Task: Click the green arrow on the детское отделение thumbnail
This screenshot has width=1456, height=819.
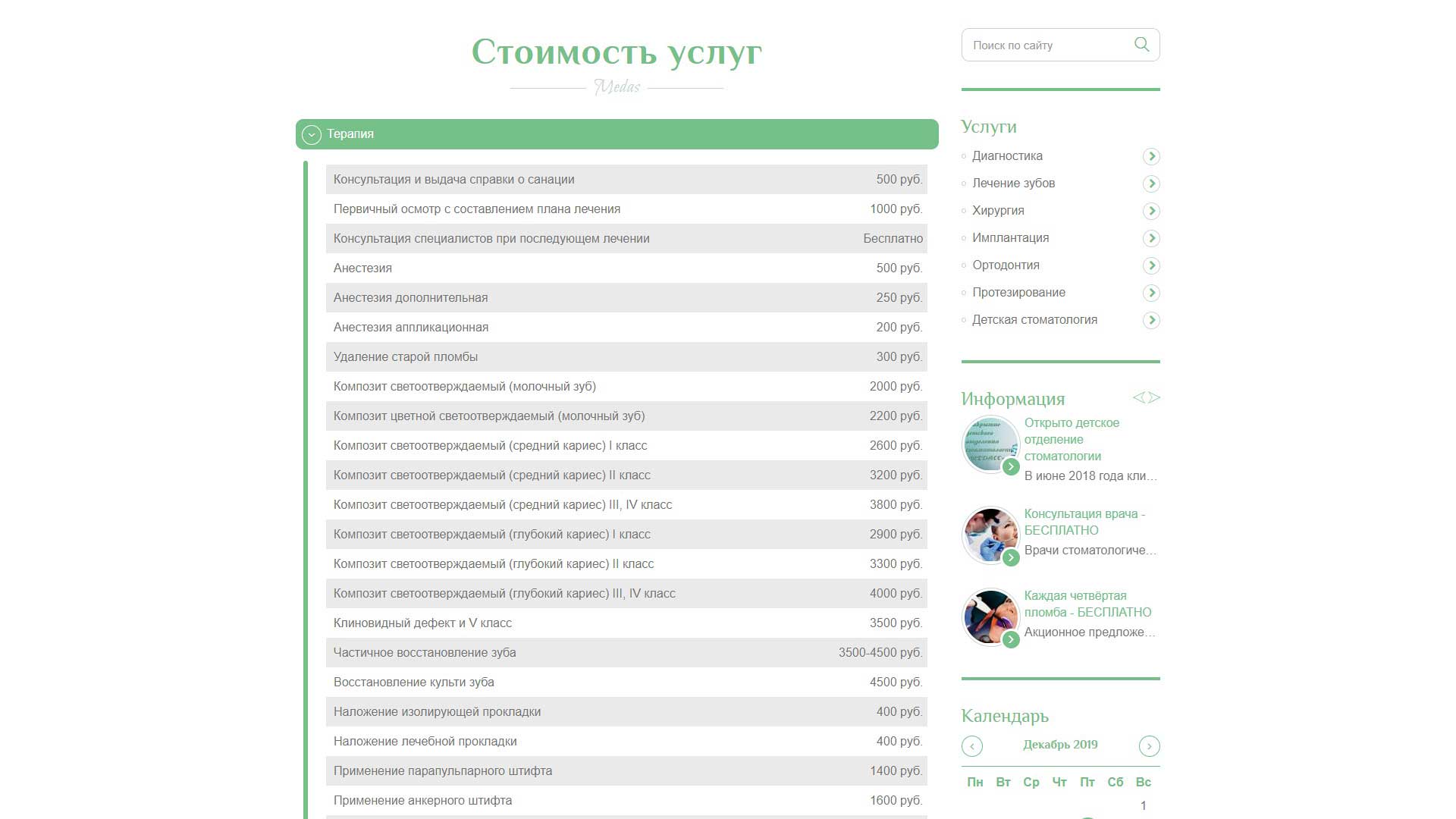Action: (x=1011, y=467)
